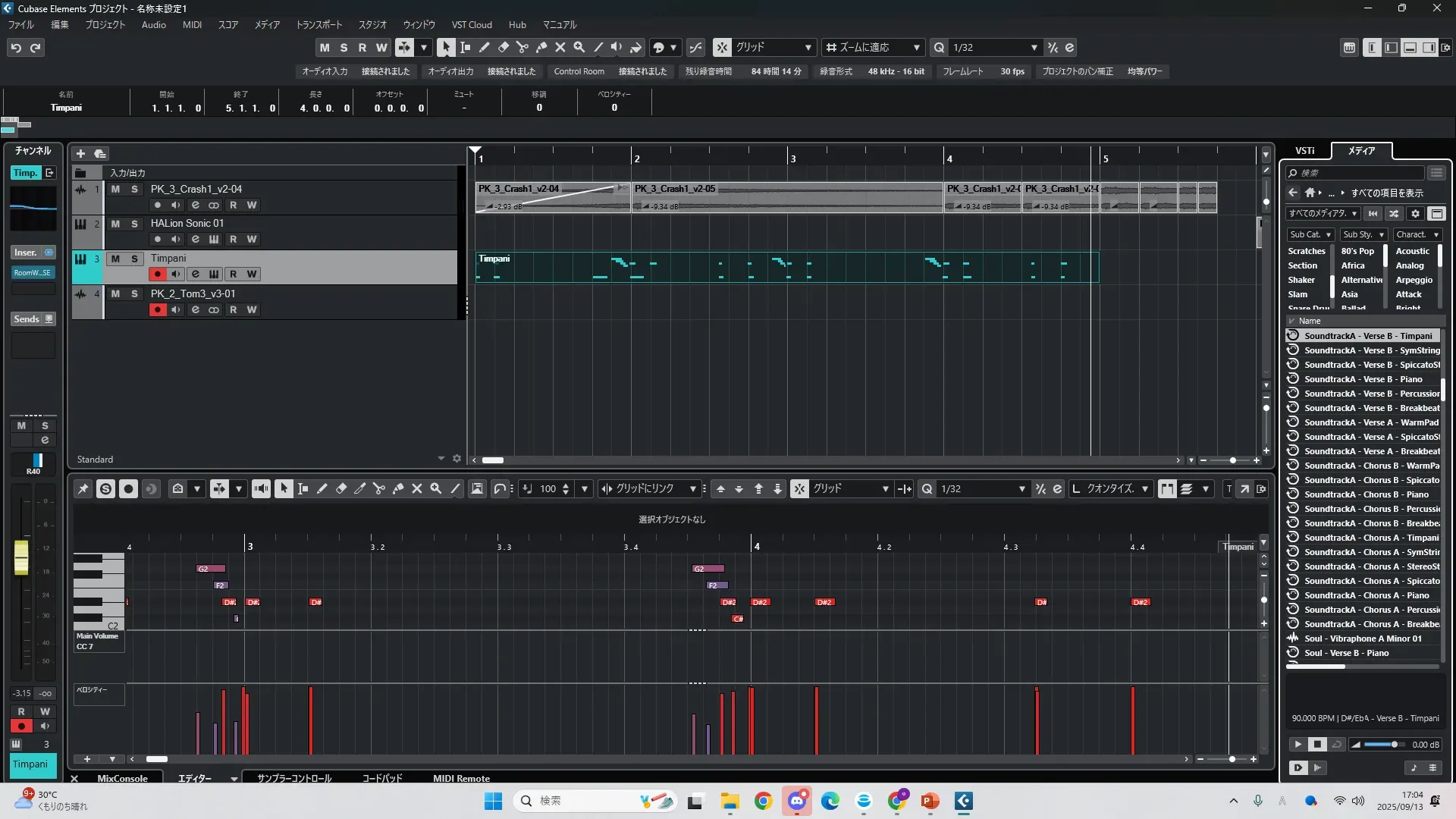
Task: Click the Undo arrow icon
Action: [16, 48]
